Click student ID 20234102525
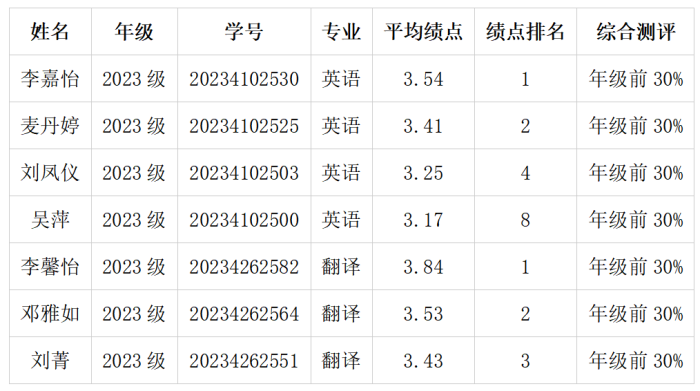This screenshot has width=700, height=391. click(x=244, y=126)
